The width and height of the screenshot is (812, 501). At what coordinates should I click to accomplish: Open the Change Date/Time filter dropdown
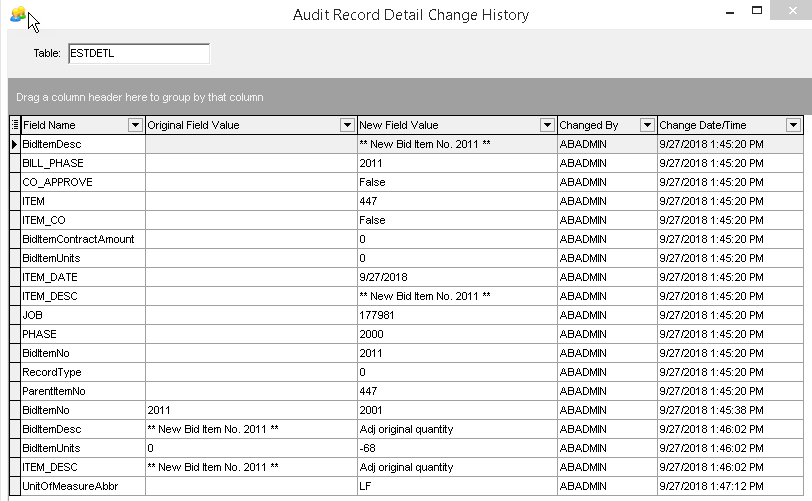point(793,125)
